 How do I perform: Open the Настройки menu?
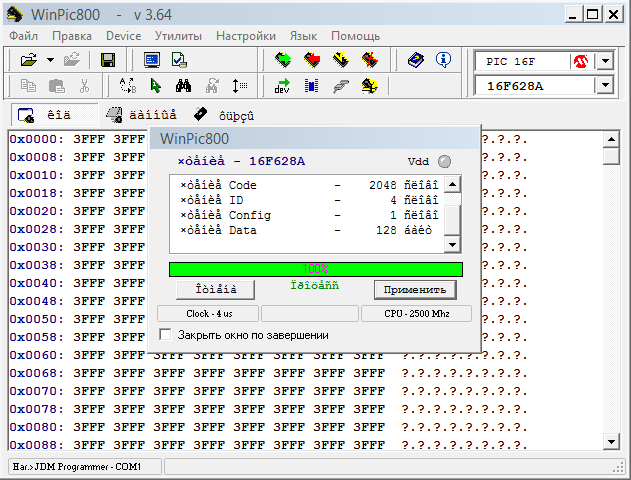click(246, 36)
